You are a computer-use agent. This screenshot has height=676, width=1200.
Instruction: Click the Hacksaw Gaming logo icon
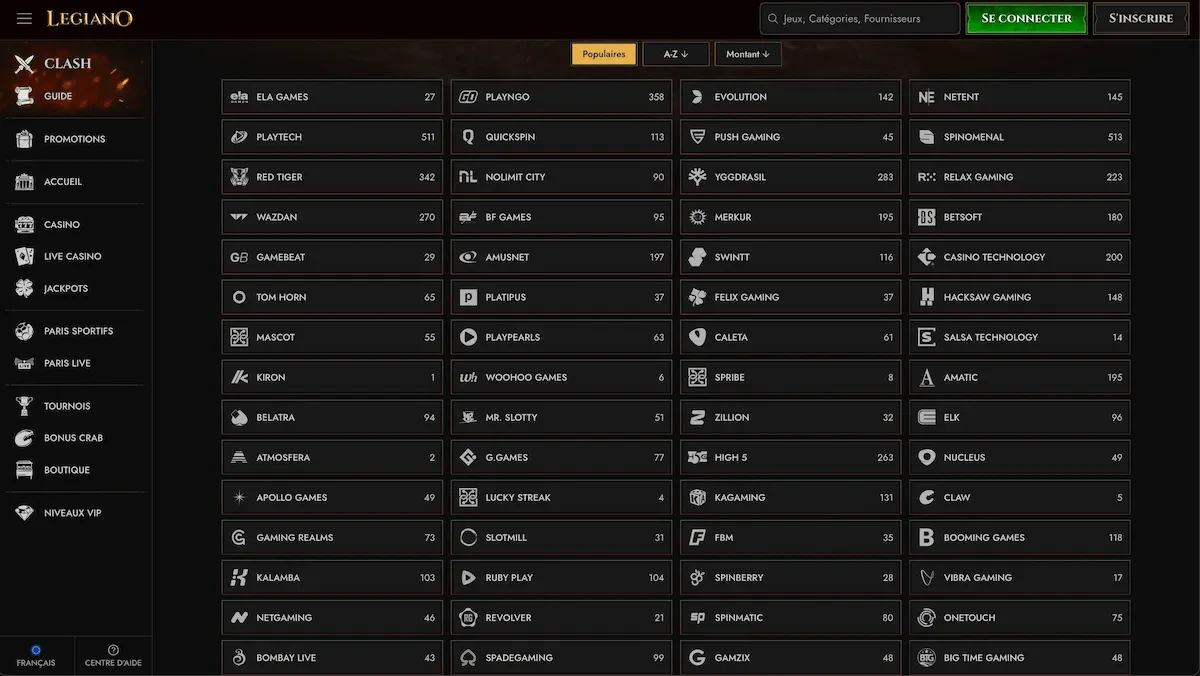pos(926,297)
